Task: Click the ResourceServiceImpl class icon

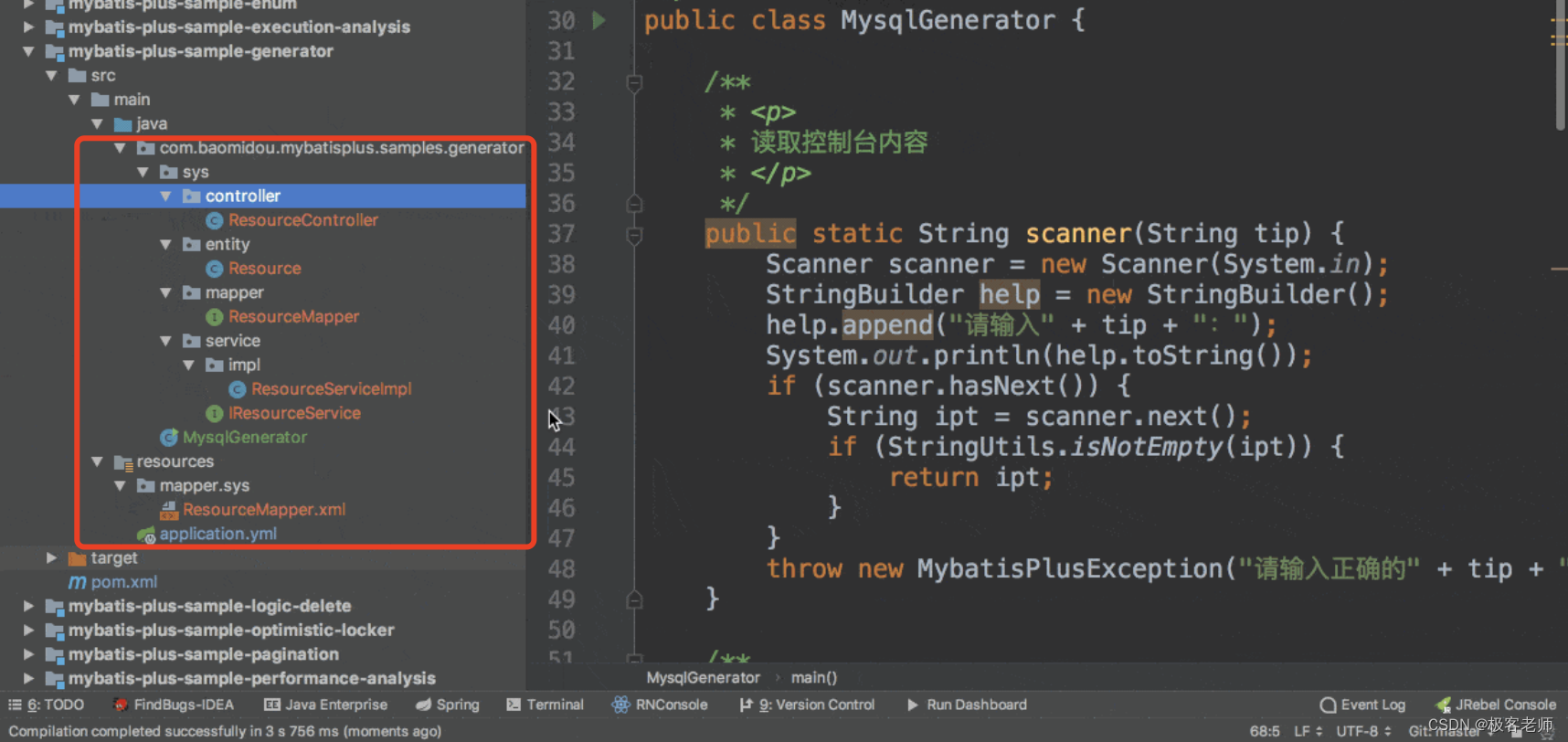Action: pos(238,389)
